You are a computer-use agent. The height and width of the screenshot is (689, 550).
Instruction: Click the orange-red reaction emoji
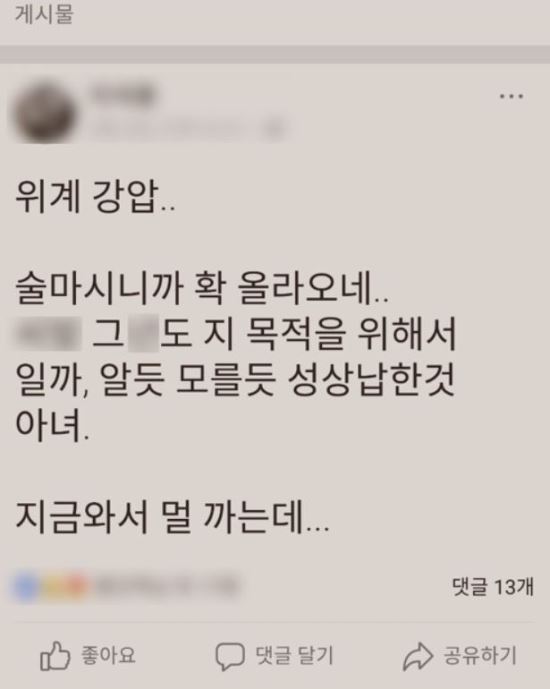click(77, 587)
